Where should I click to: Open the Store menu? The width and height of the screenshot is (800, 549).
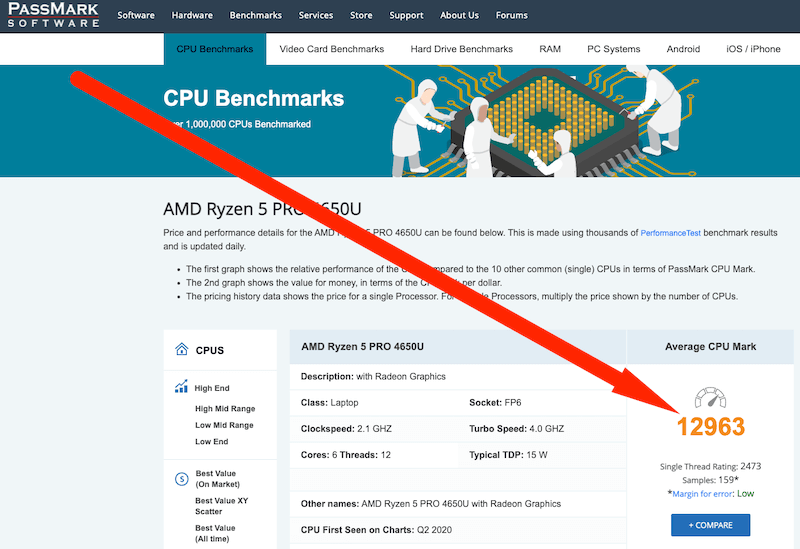coord(361,15)
